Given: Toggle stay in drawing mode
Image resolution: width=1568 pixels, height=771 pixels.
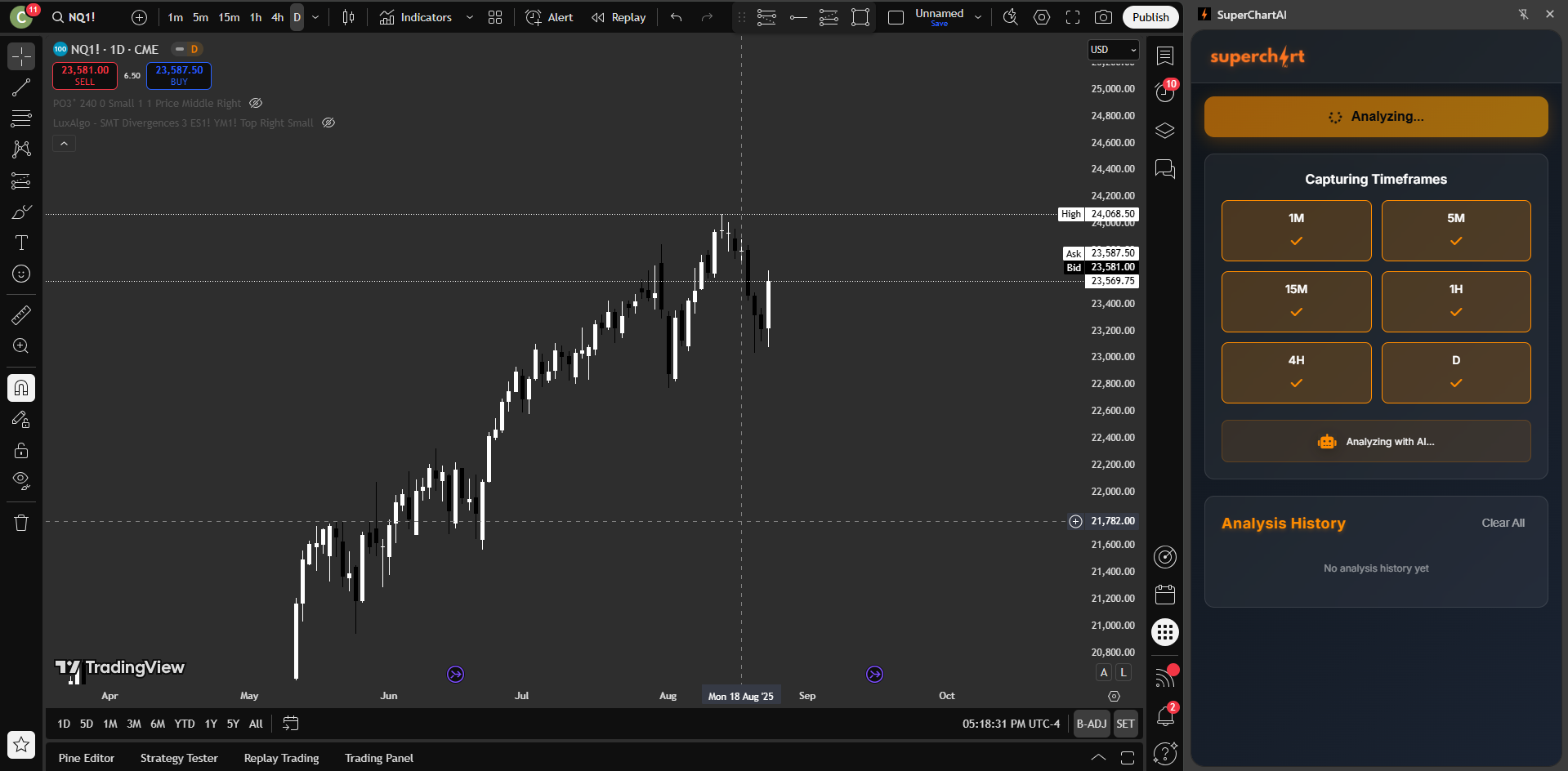Looking at the screenshot, I should (x=21, y=419).
